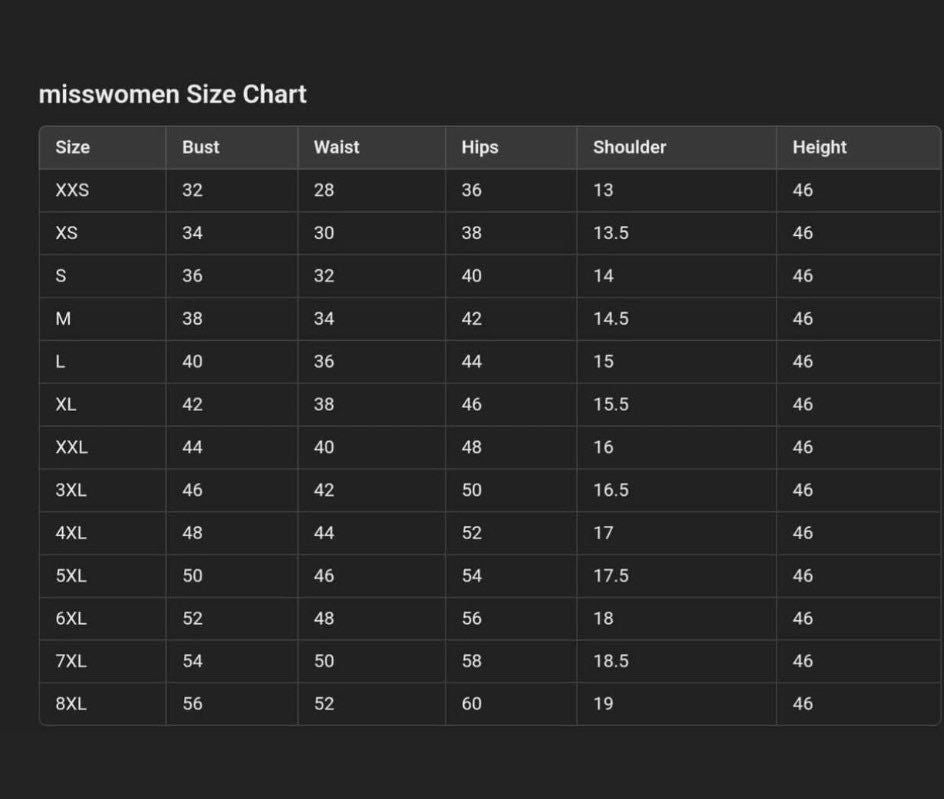Image resolution: width=944 pixels, height=799 pixels.
Task: Click the misswomen Size Chart heading
Action: coord(172,94)
